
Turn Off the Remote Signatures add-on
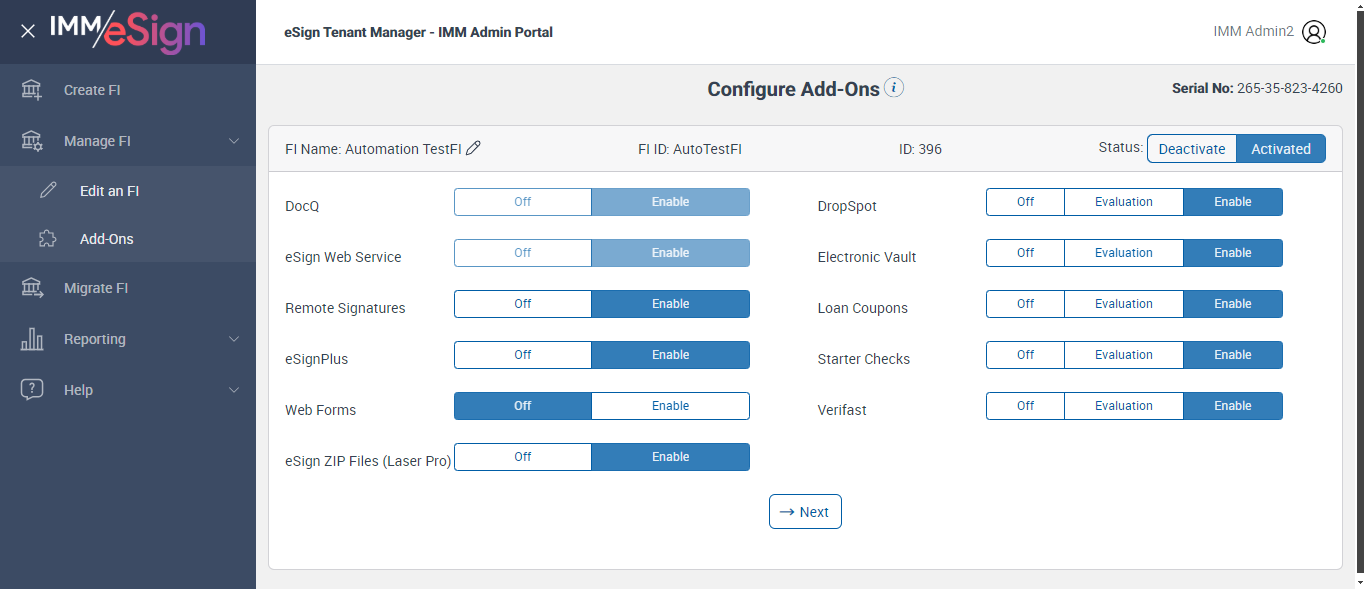(523, 304)
